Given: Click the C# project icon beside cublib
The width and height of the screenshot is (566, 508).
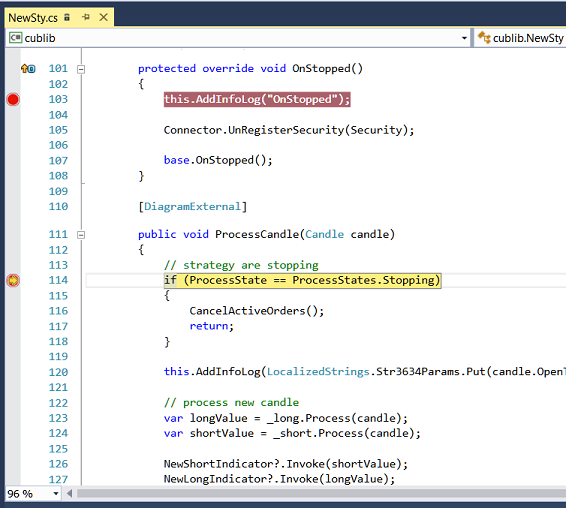Looking at the screenshot, I should pos(15,38).
